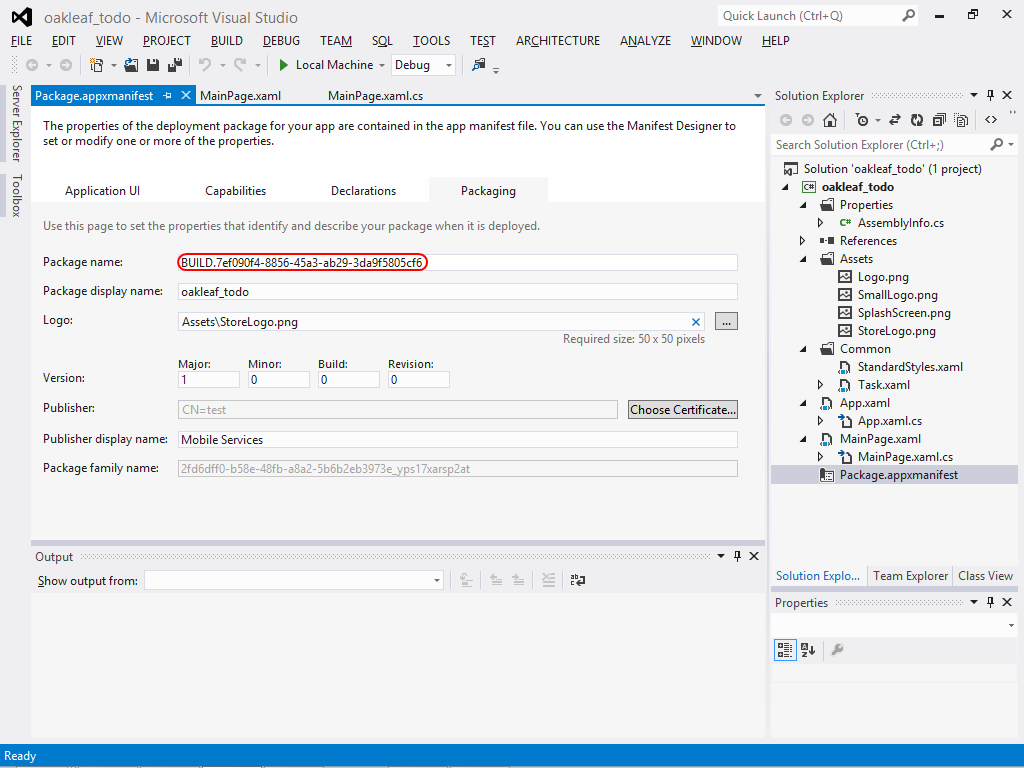Click the Show All Files icon
The image size is (1024, 768).
[961, 120]
